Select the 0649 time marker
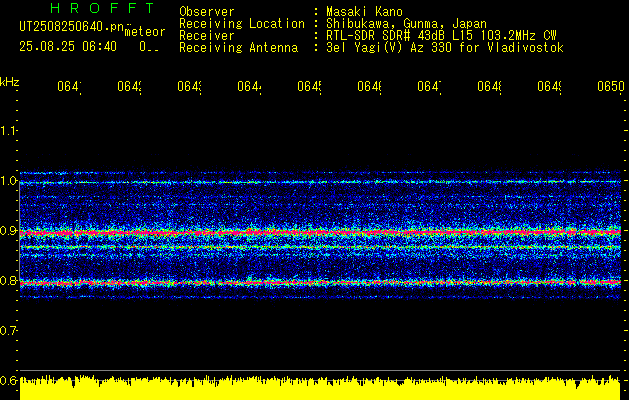Image resolution: width=629 pixels, height=400 pixels. tap(549, 86)
